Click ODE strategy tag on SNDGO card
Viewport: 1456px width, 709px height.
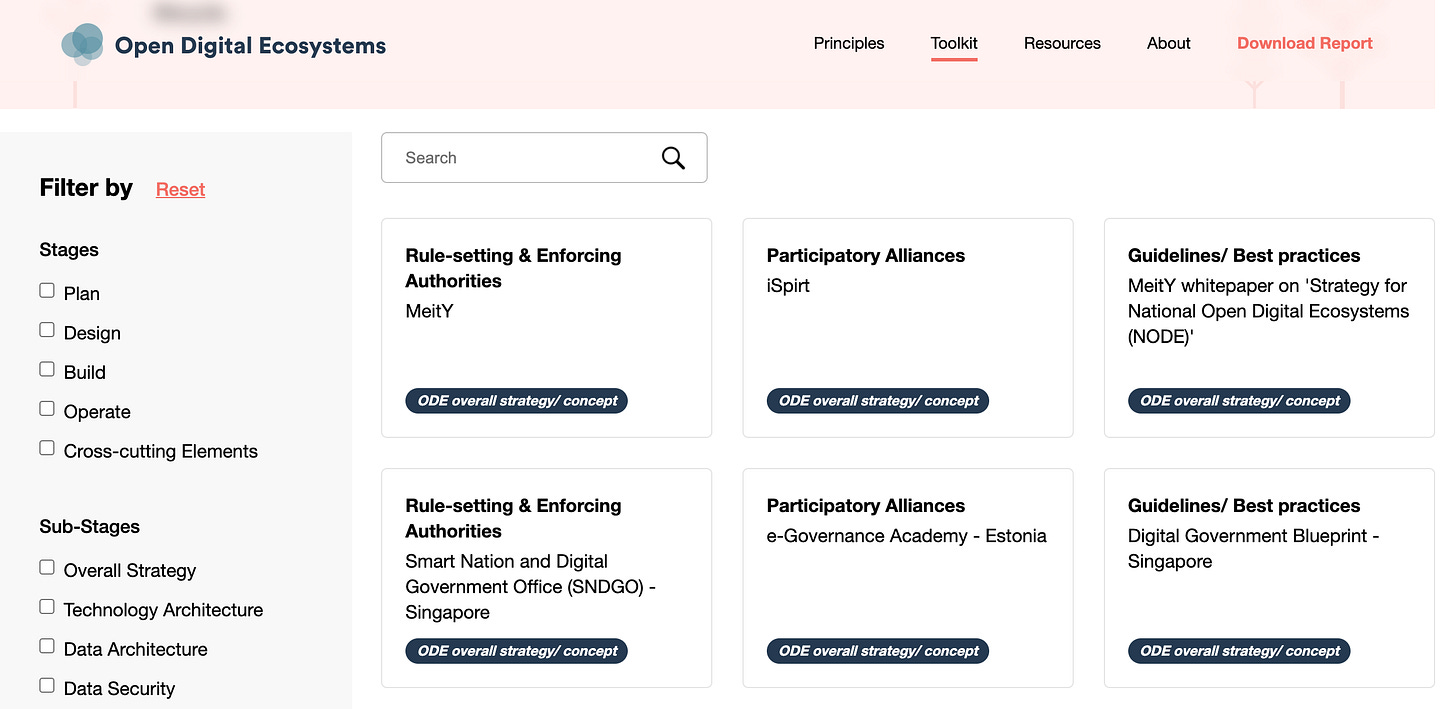point(517,651)
